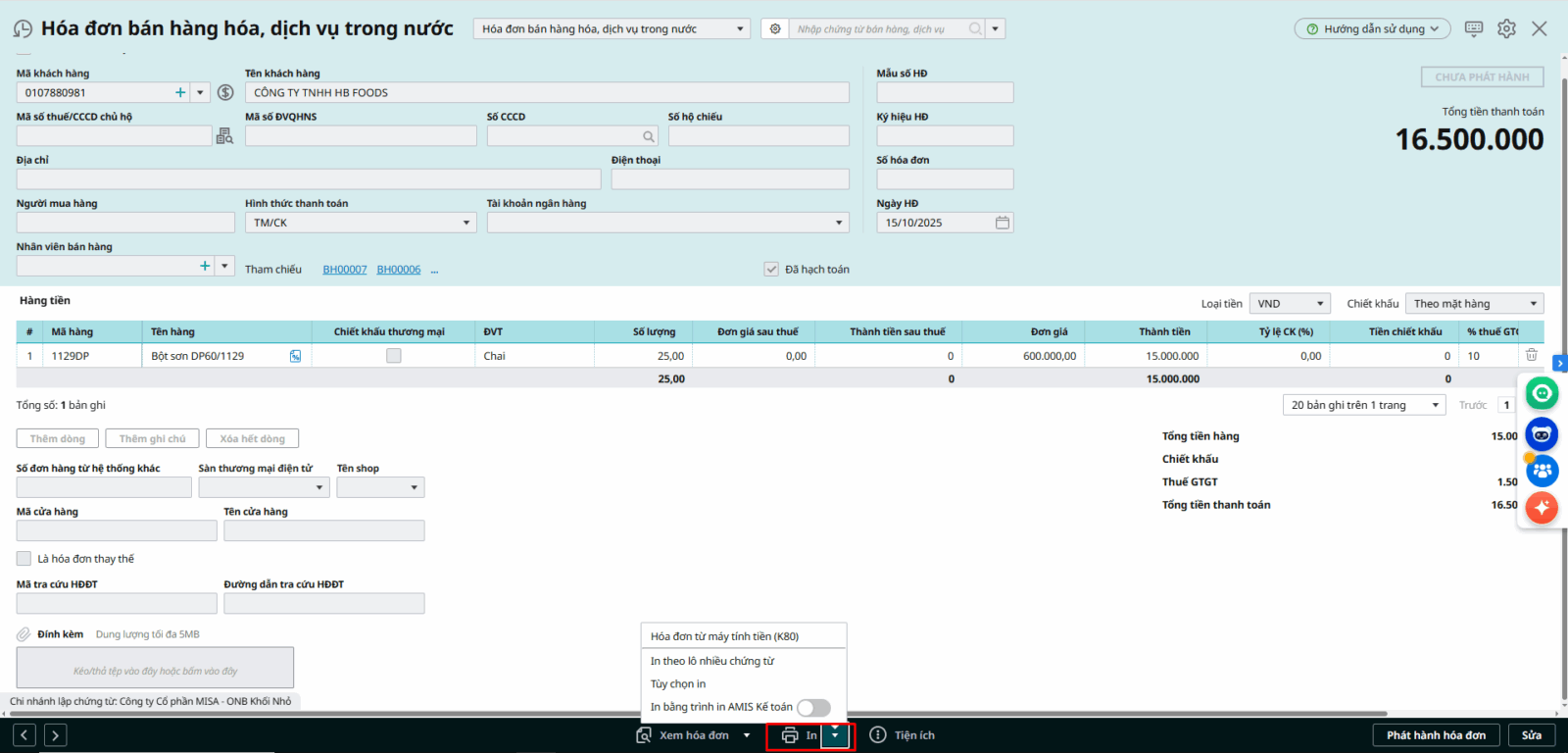Choose In theo lô nhiều chứng từ

[x=712, y=661]
